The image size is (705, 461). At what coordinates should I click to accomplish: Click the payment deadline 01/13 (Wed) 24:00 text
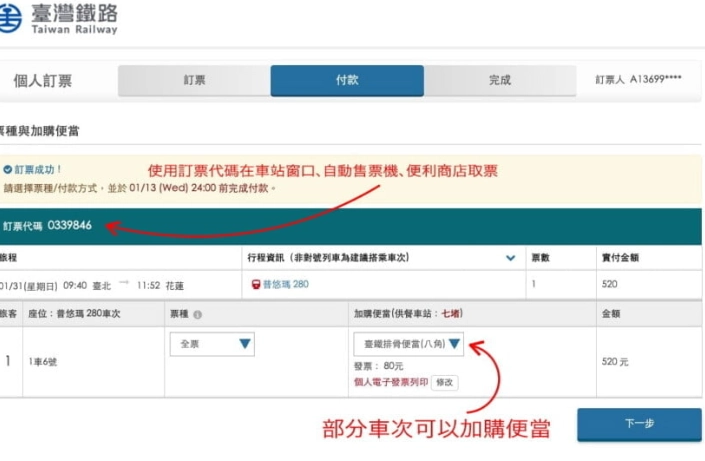pos(173,188)
